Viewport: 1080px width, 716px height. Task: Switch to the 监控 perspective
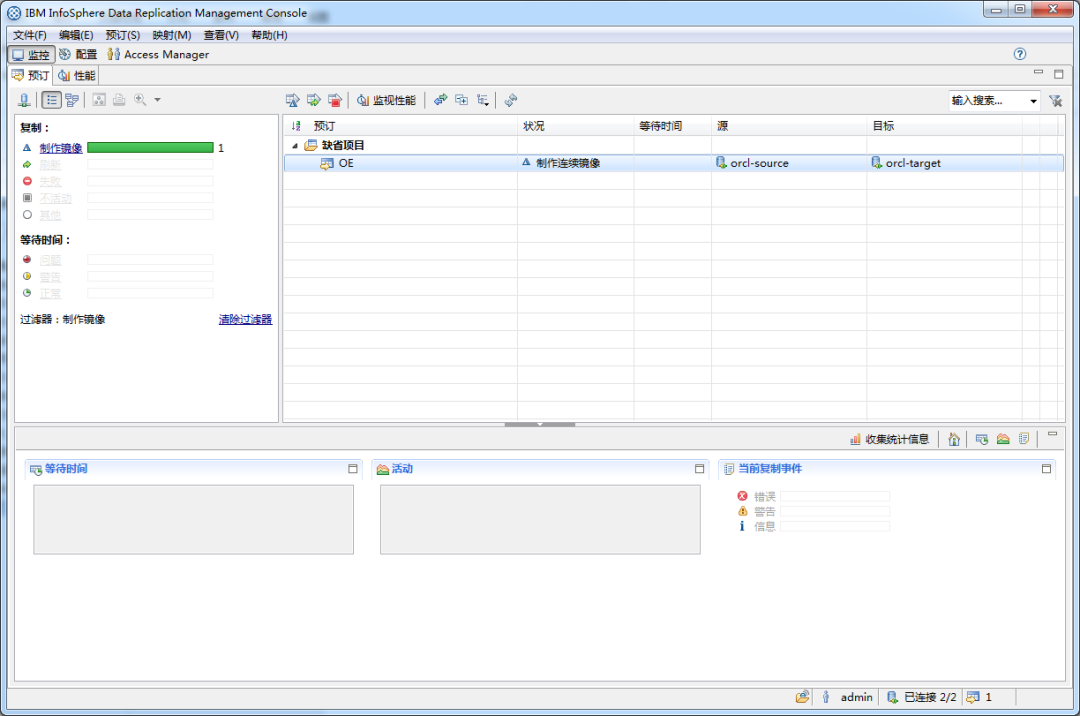click(x=32, y=54)
